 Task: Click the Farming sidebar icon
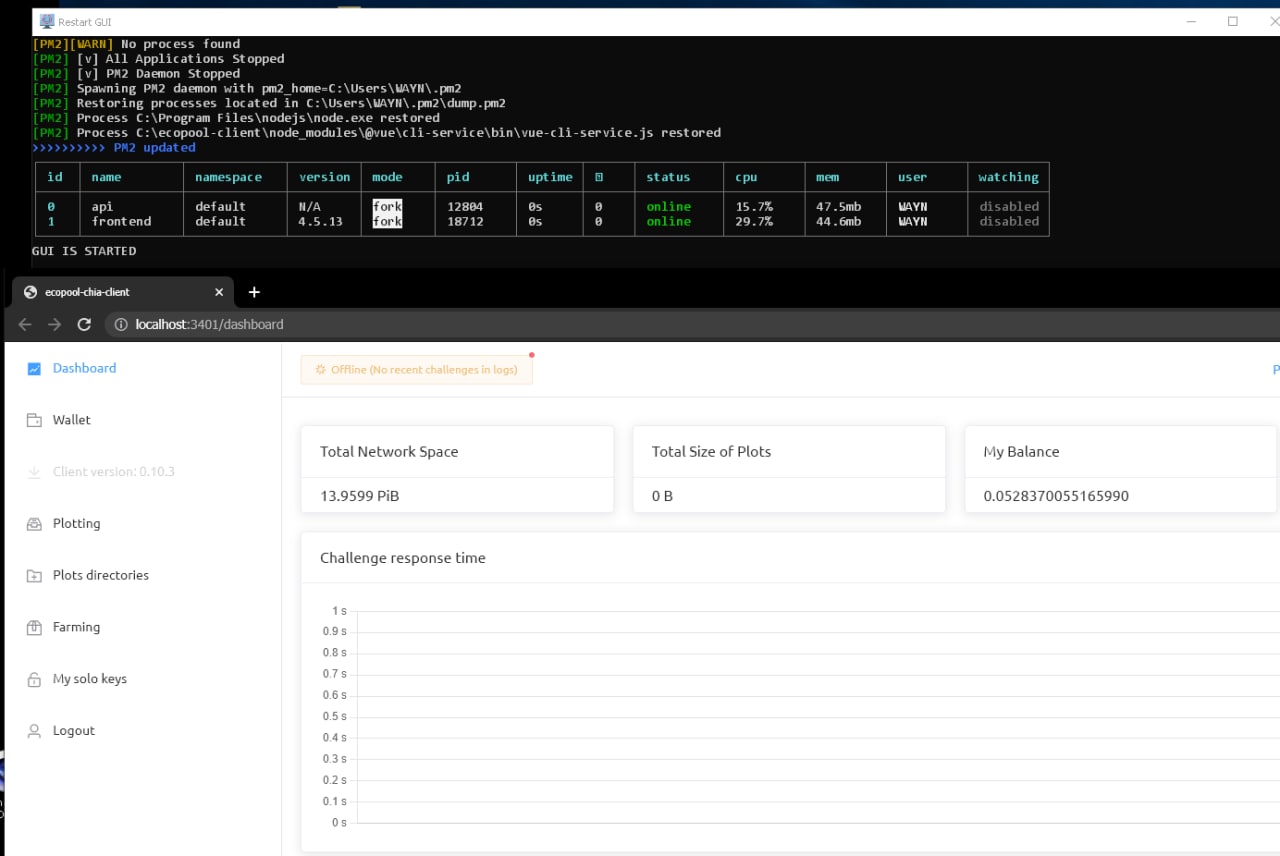coord(34,628)
